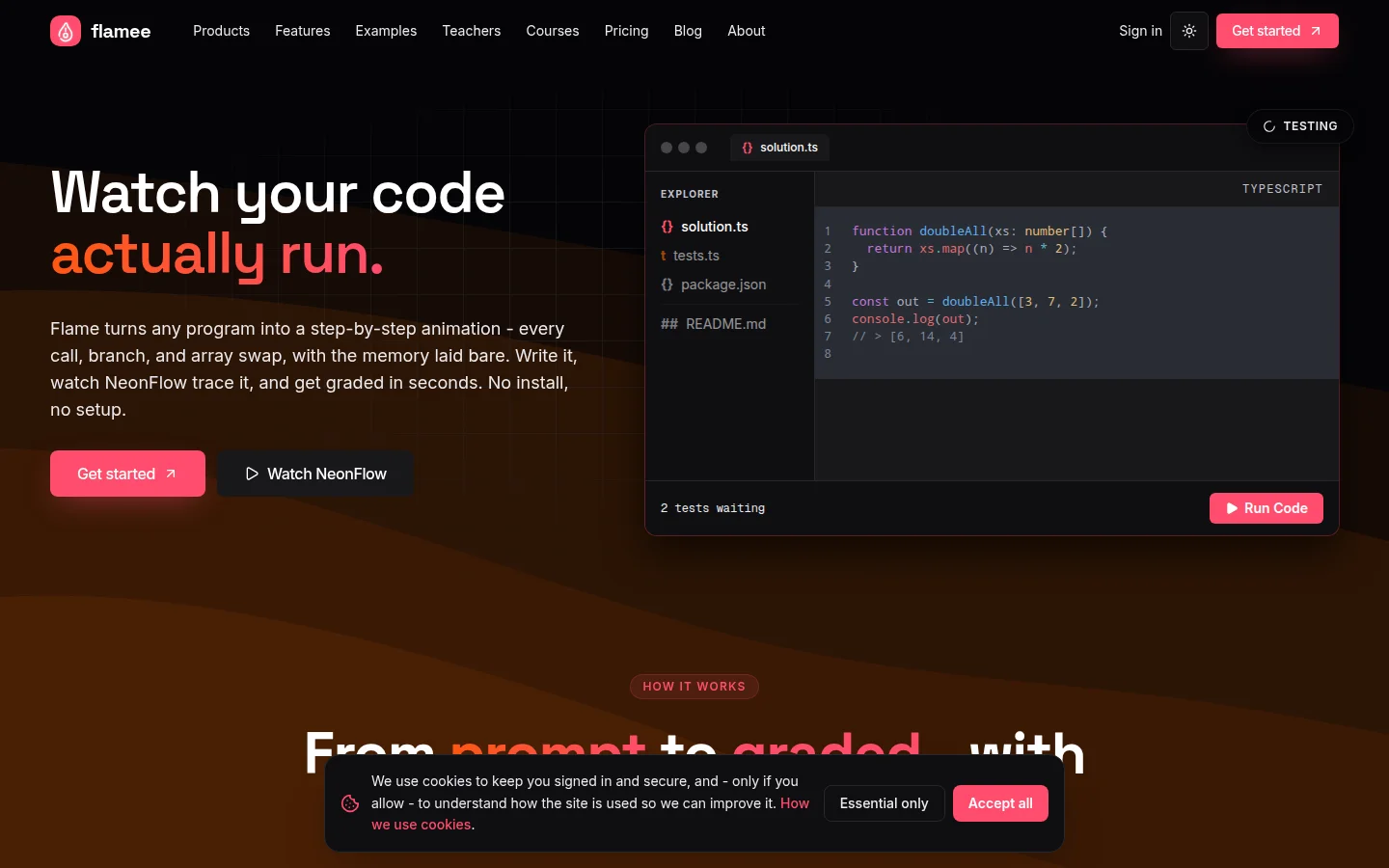Viewport: 1389px width, 868px height.
Task: Click the play icon in Watch NeonFlow
Action: (252, 474)
